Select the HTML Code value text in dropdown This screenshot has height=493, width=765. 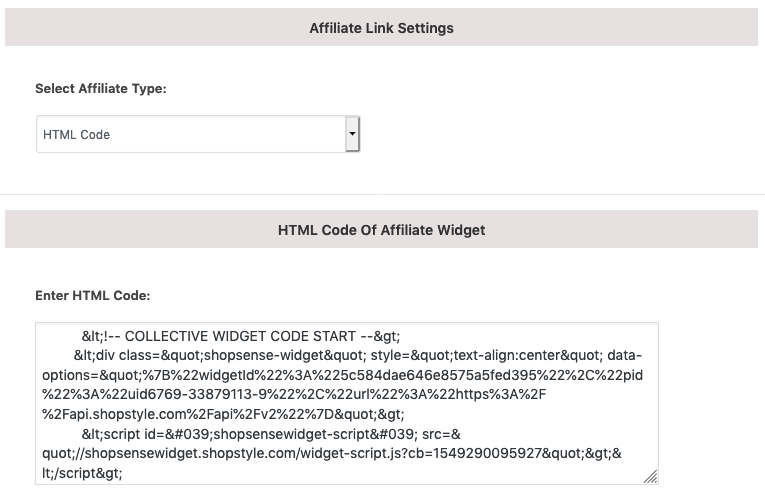tap(76, 135)
